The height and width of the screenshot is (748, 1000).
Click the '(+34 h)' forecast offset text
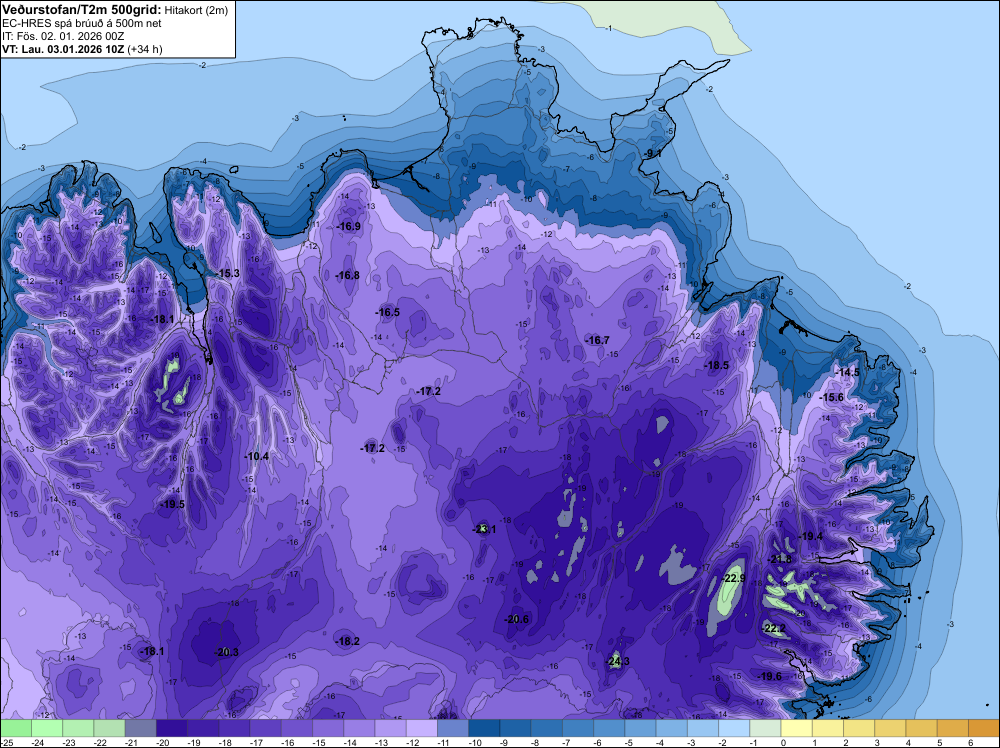tap(145, 49)
